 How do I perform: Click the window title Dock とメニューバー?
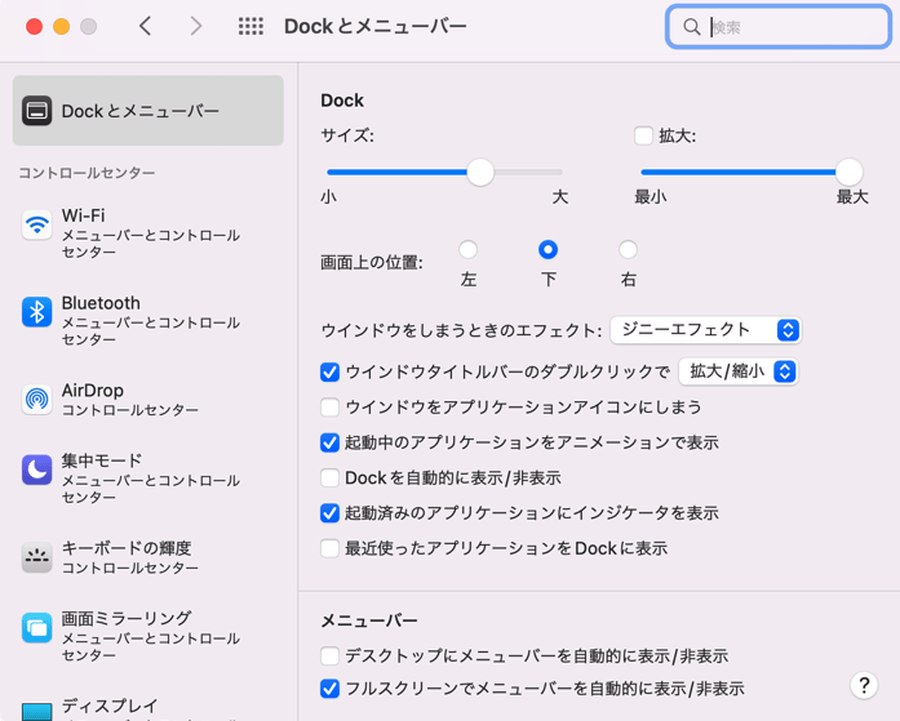coord(375,26)
